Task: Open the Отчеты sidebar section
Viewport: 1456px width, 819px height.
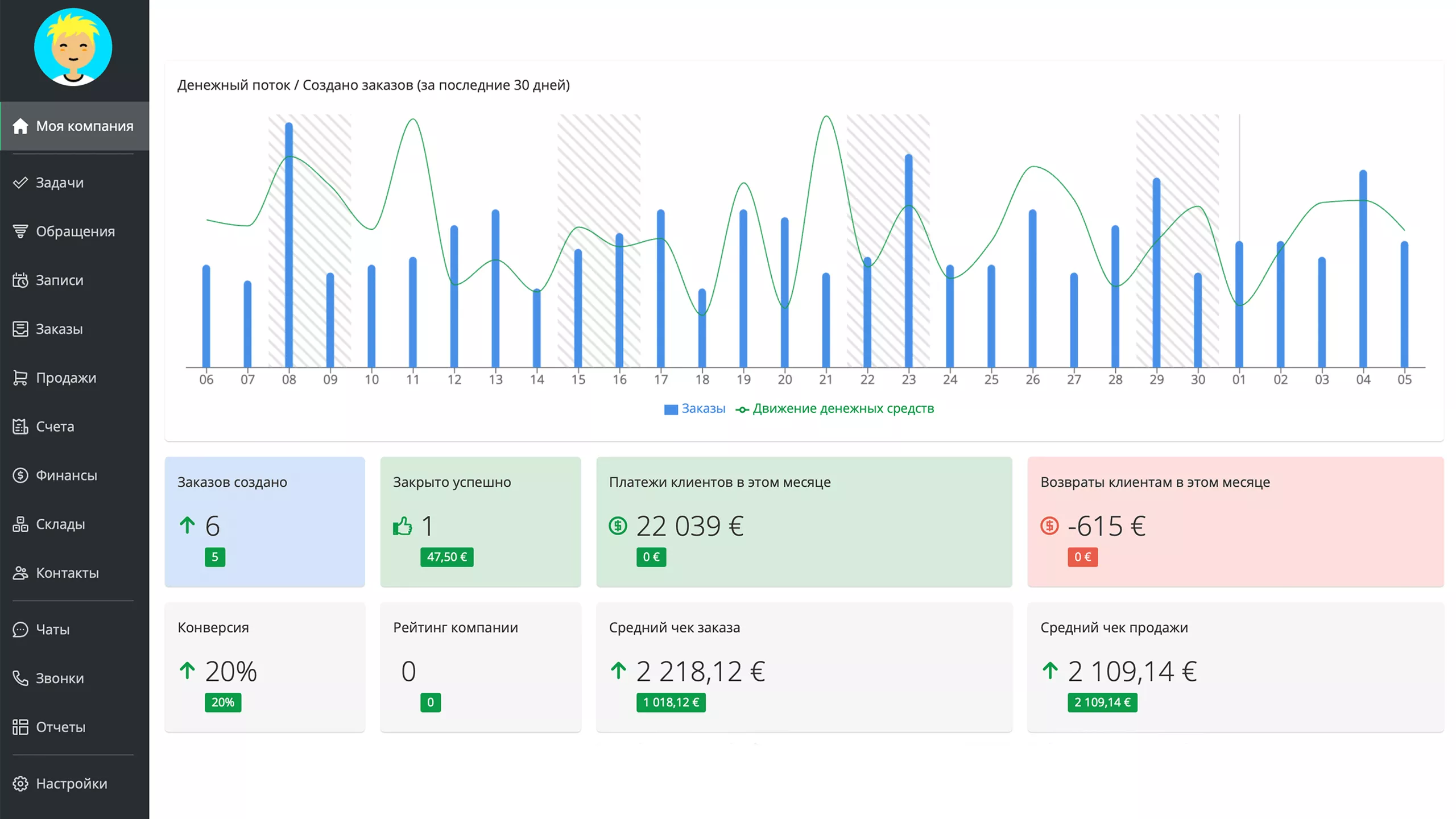Action: click(60, 727)
